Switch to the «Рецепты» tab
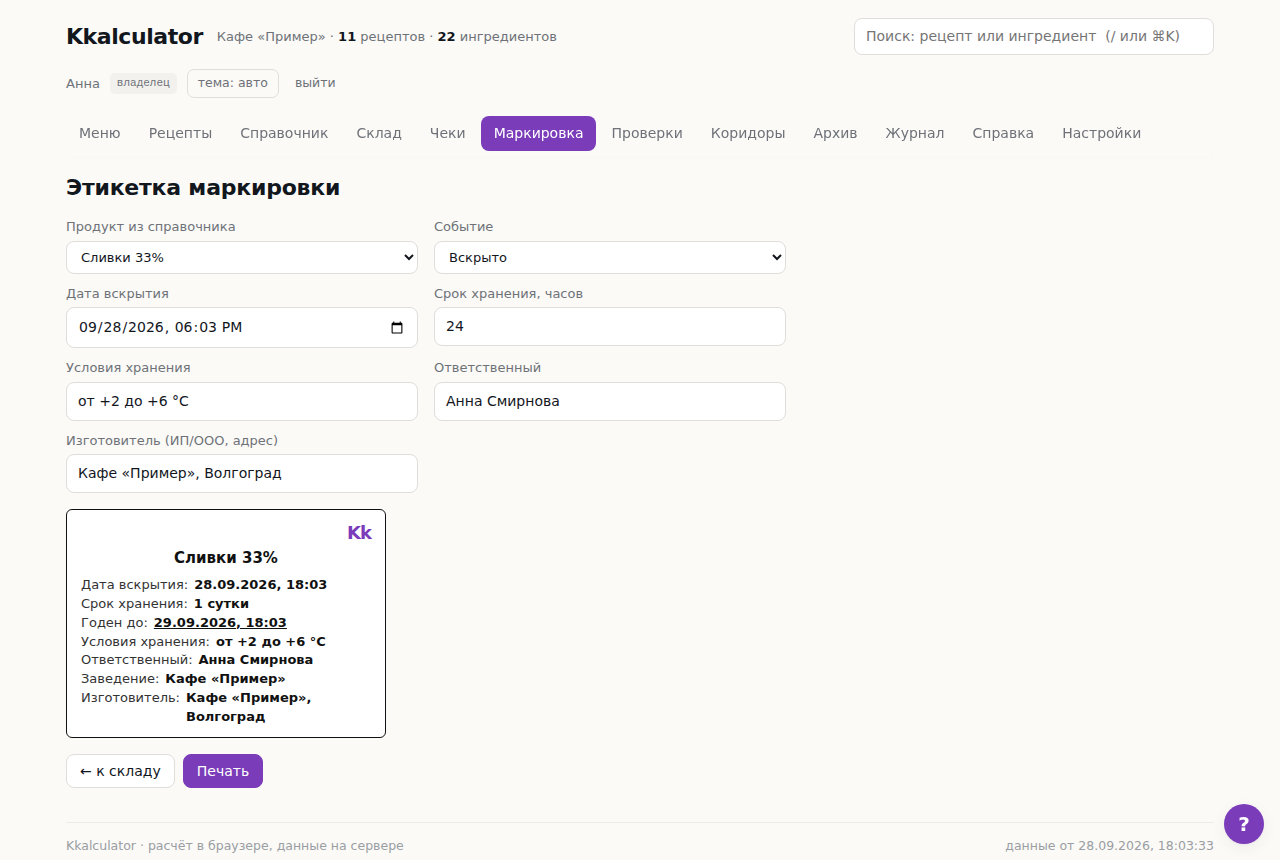This screenshot has height=860, width=1280. coord(181,133)
